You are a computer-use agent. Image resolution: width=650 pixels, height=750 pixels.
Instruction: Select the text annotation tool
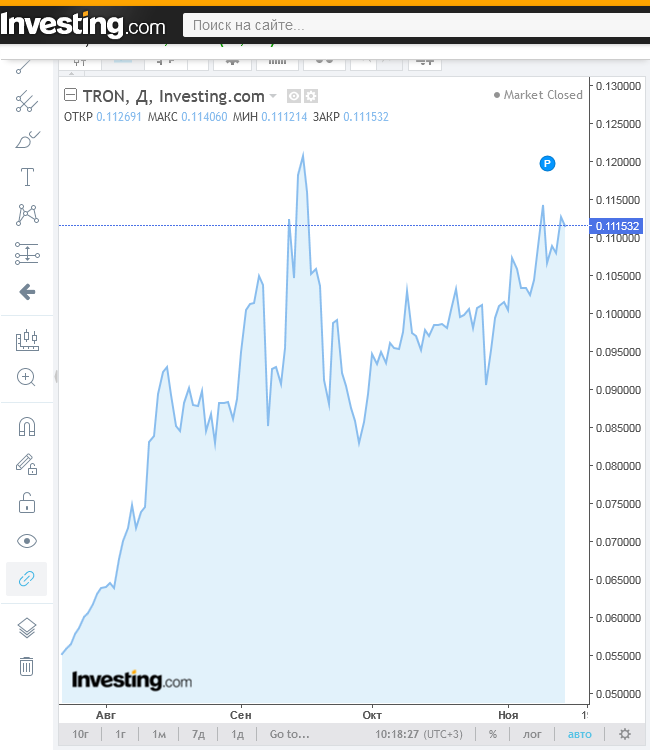click(x=27, y=177)
